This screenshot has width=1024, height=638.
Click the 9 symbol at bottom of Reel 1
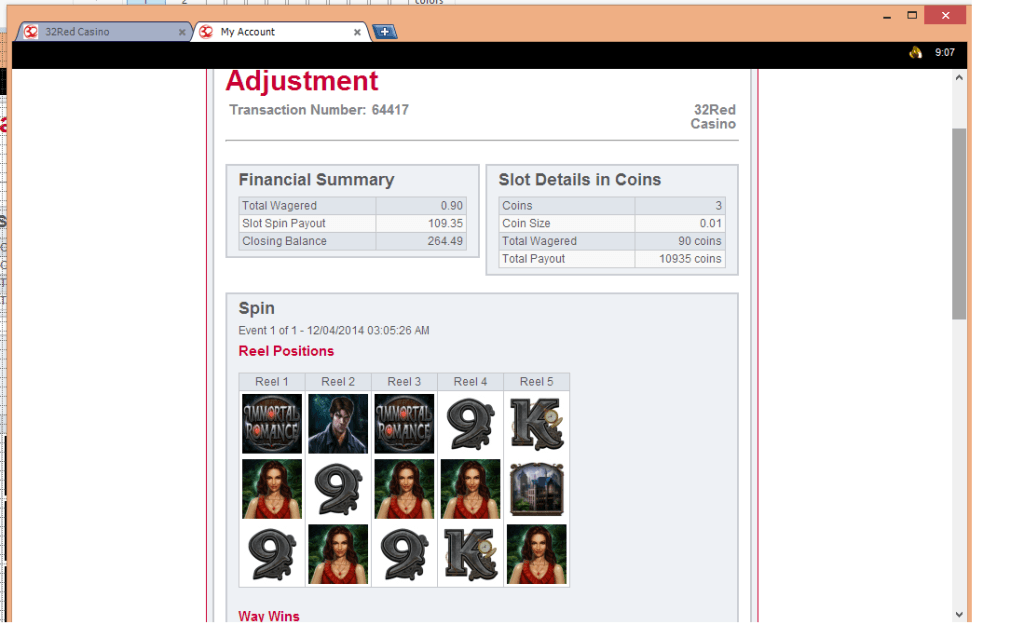(272, 554)
